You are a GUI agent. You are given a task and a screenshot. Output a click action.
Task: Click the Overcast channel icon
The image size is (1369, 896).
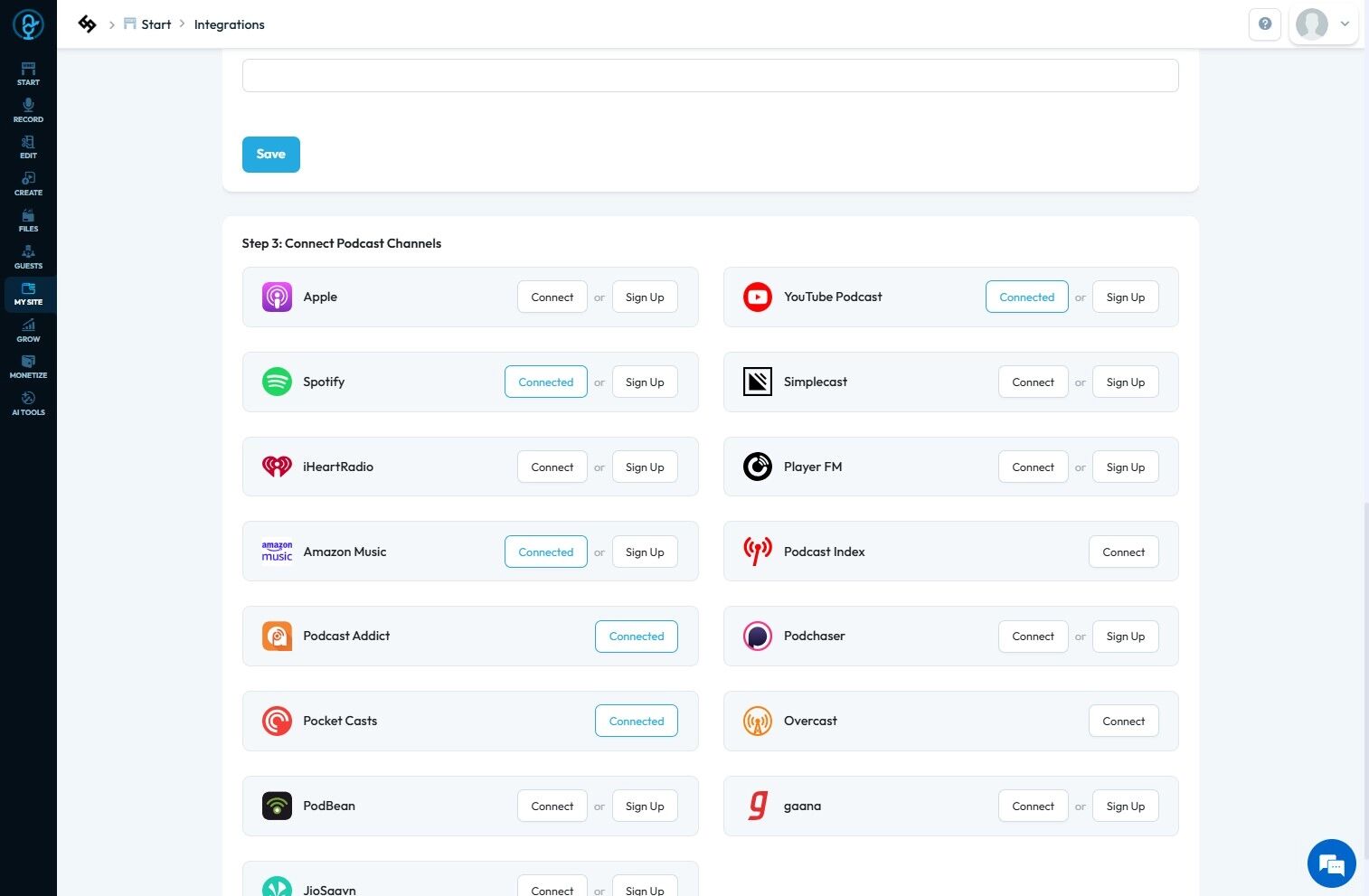click(x=758, y=721)
